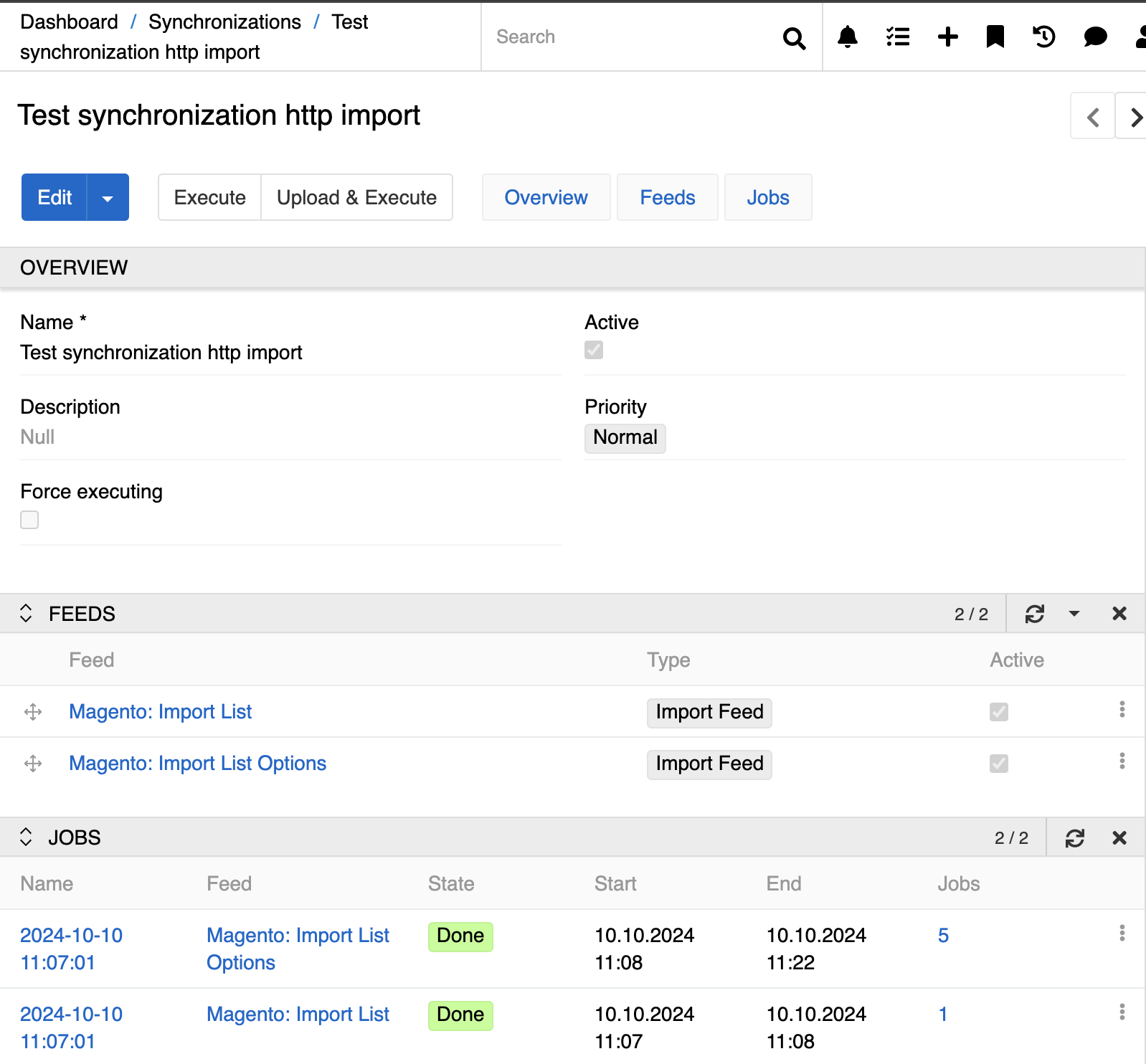Click the Start column header in Jobs

click(x=615, y=884)
